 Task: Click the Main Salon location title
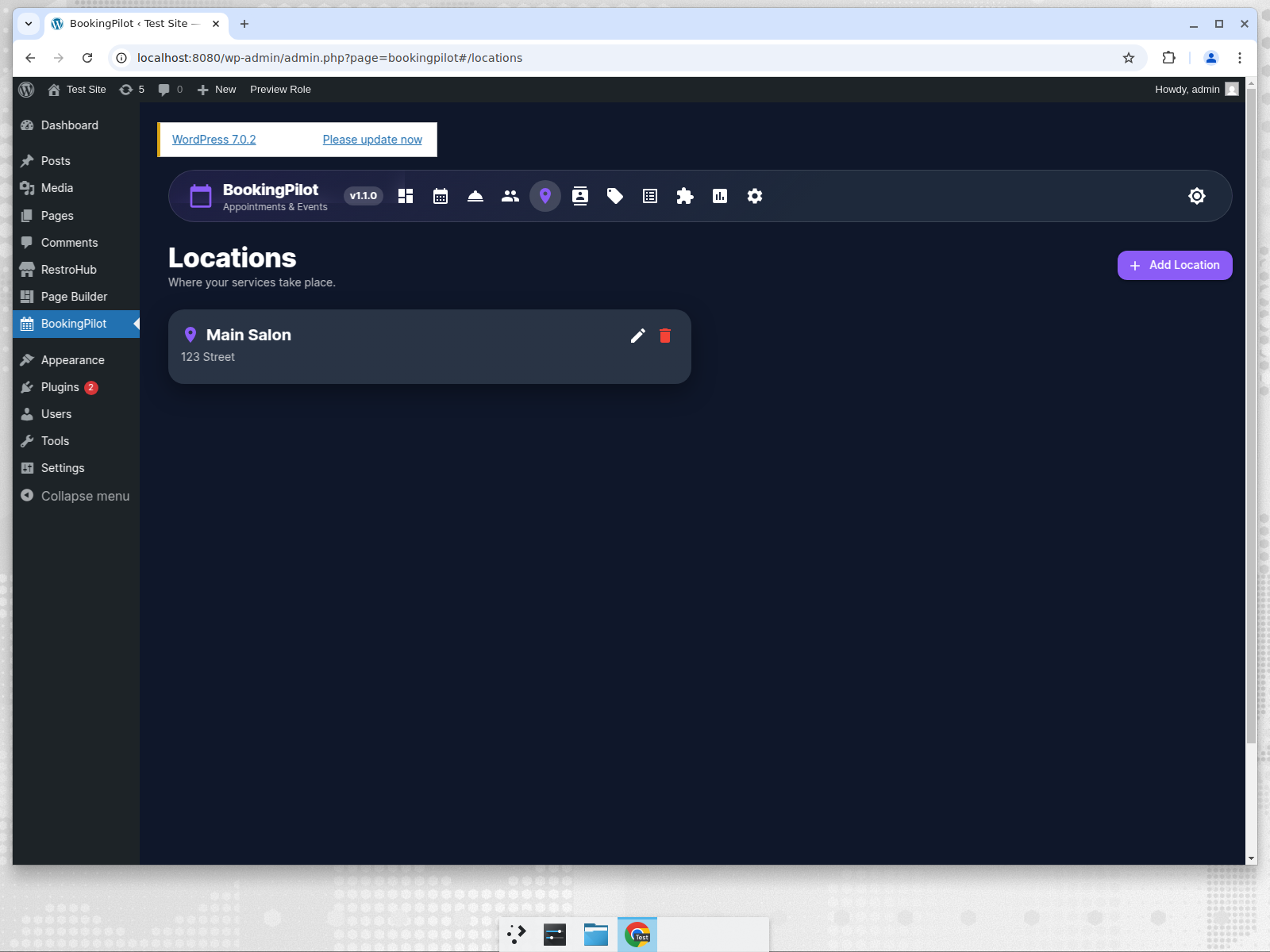click(x=248, y=335)
